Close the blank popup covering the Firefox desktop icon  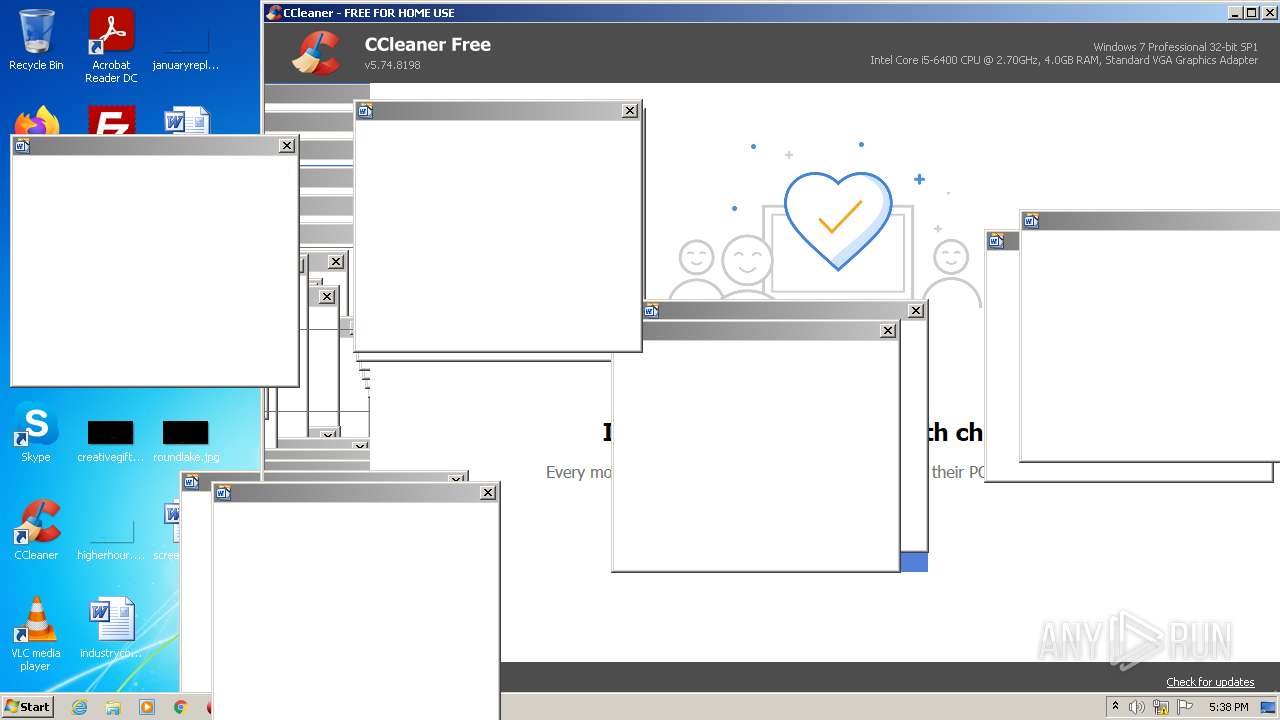(287, 146)
